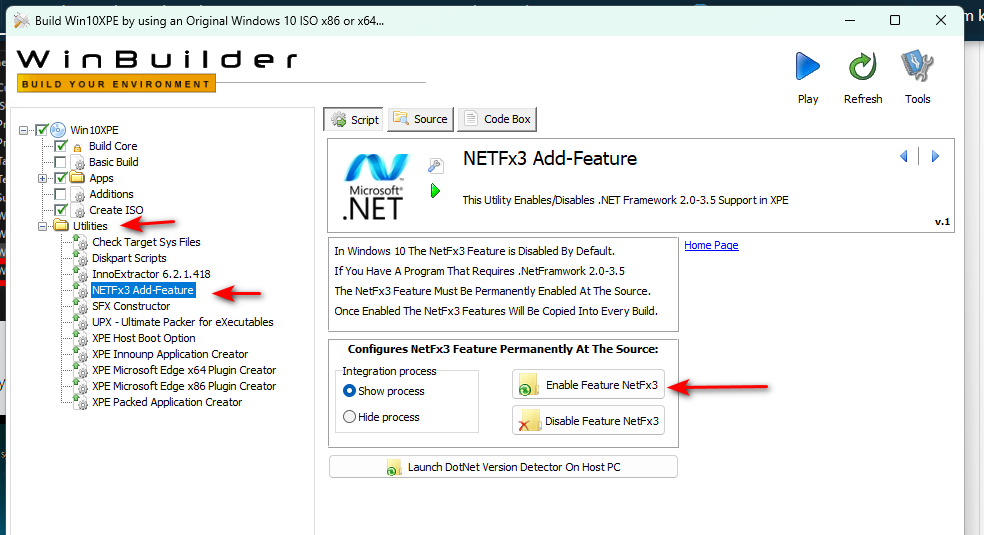Screen dimensions: 984x535
Task: Click the InnoExtractor script icon
Action: pyautogui.click(x=80, y=274)
